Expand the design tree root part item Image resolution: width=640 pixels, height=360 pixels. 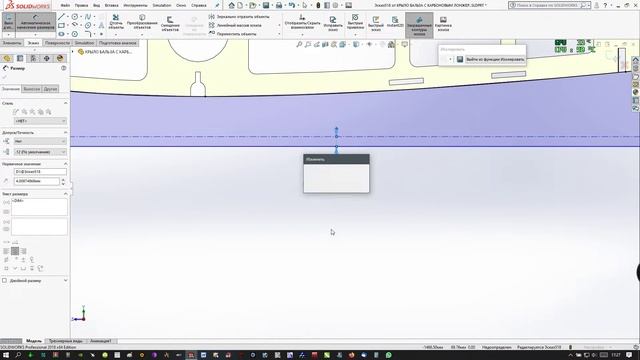pyautogui.click(x=73, y=52)
